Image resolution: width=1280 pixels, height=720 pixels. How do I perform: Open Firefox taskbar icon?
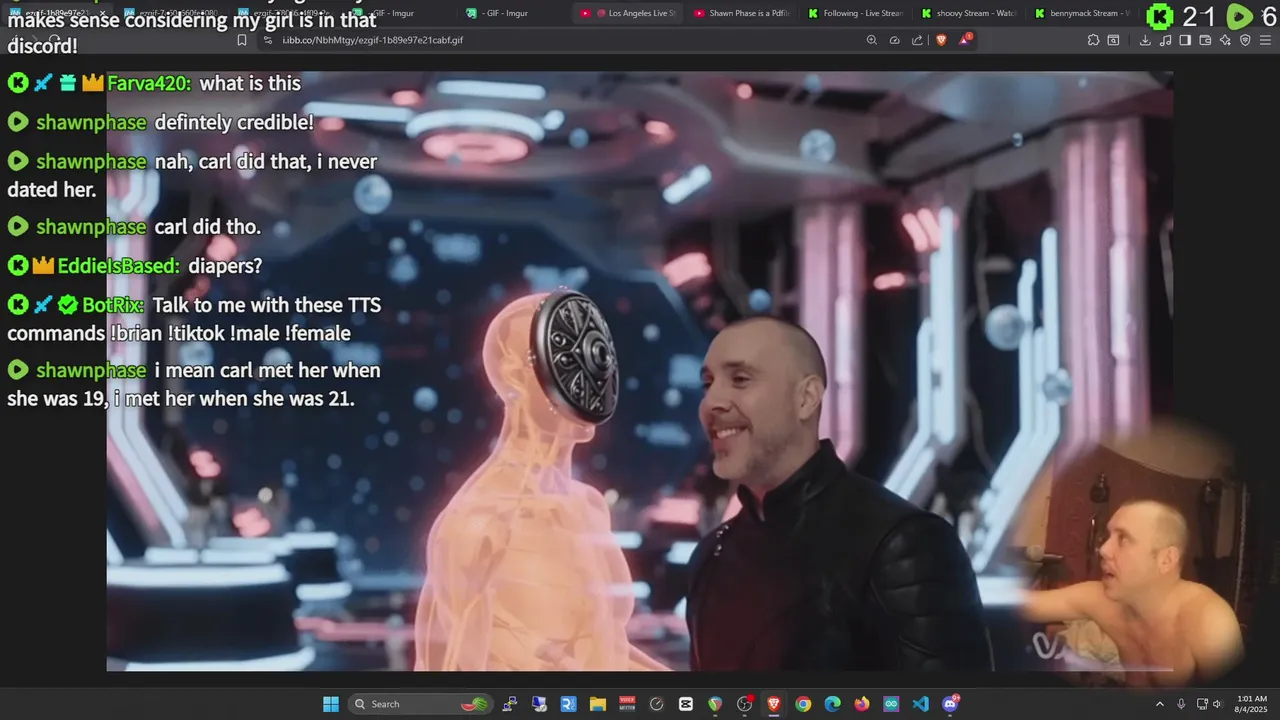862,704
